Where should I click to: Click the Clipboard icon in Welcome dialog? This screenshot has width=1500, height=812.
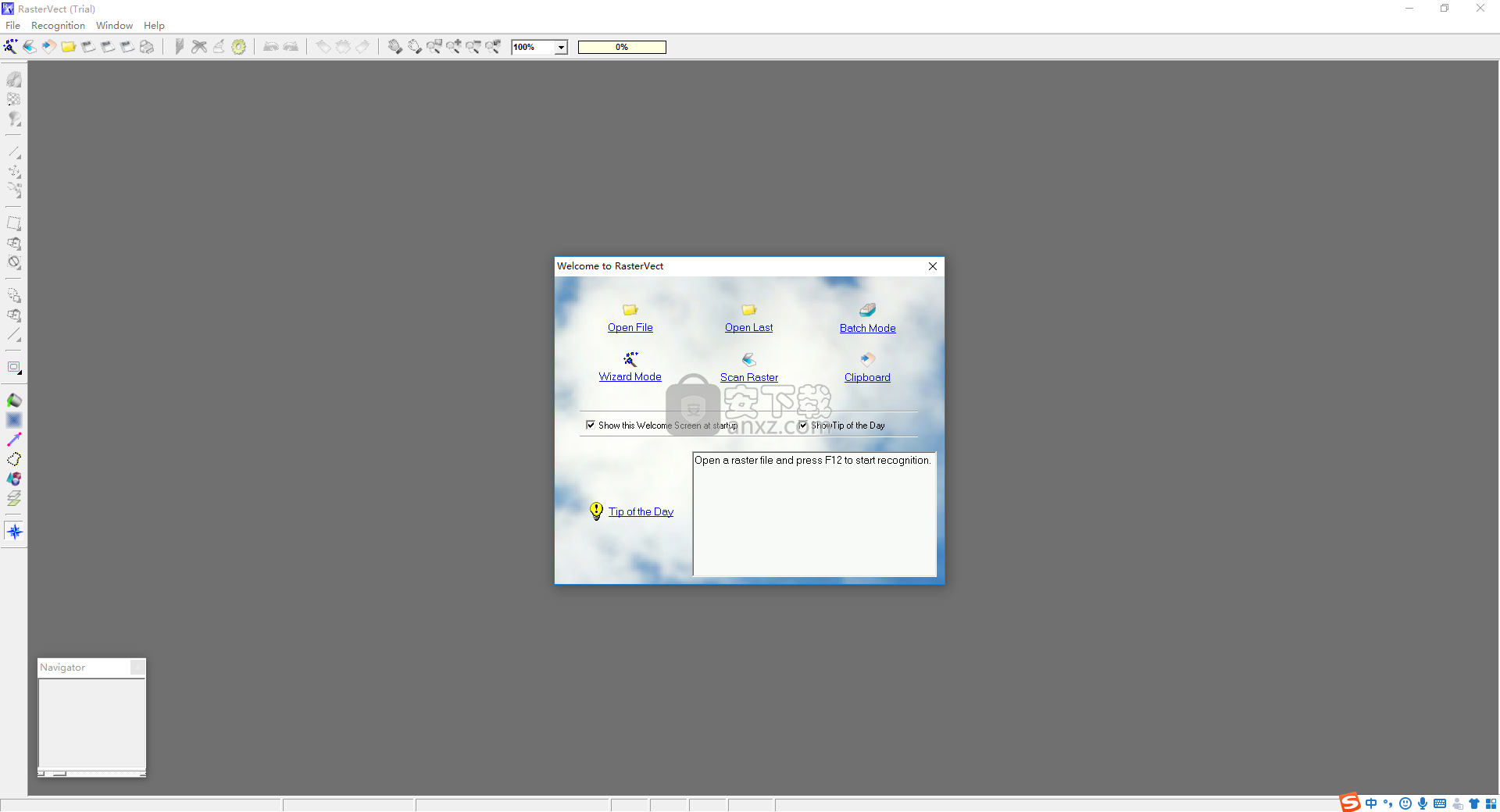(x=867, y=359)
